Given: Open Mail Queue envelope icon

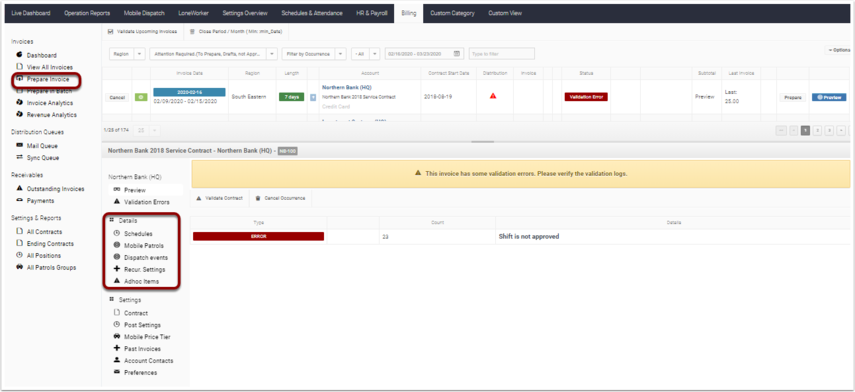Looking at the screenshot, I should (x=19, y=146).
